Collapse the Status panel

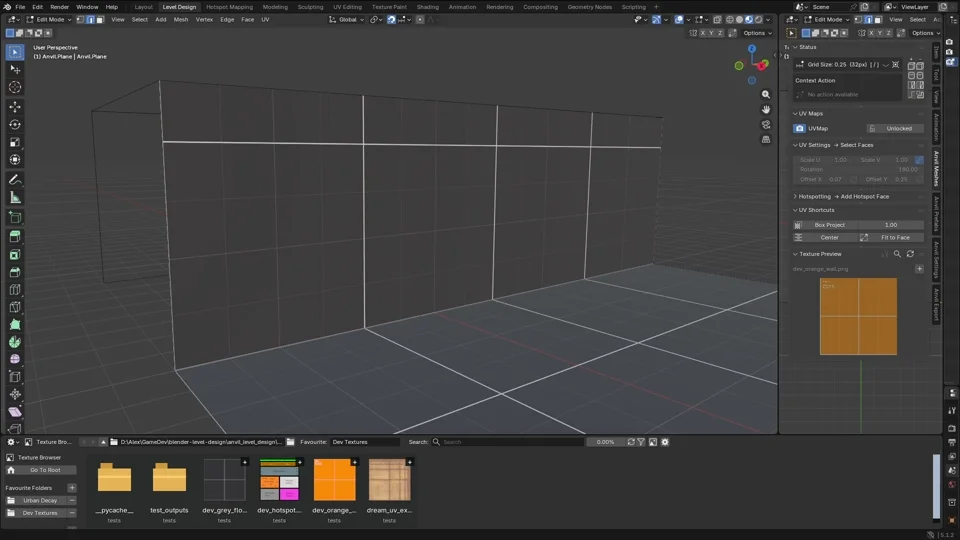[x=795, y=47]
